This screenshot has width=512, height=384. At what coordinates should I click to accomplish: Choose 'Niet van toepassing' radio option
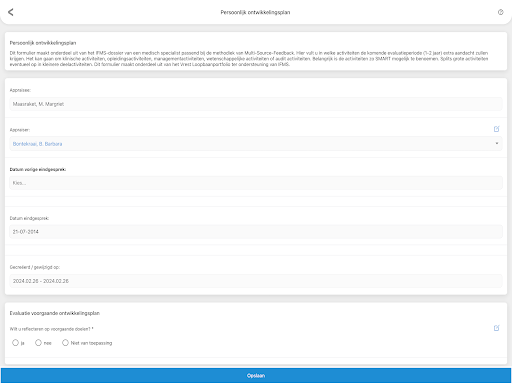click(x=65, y=343)
